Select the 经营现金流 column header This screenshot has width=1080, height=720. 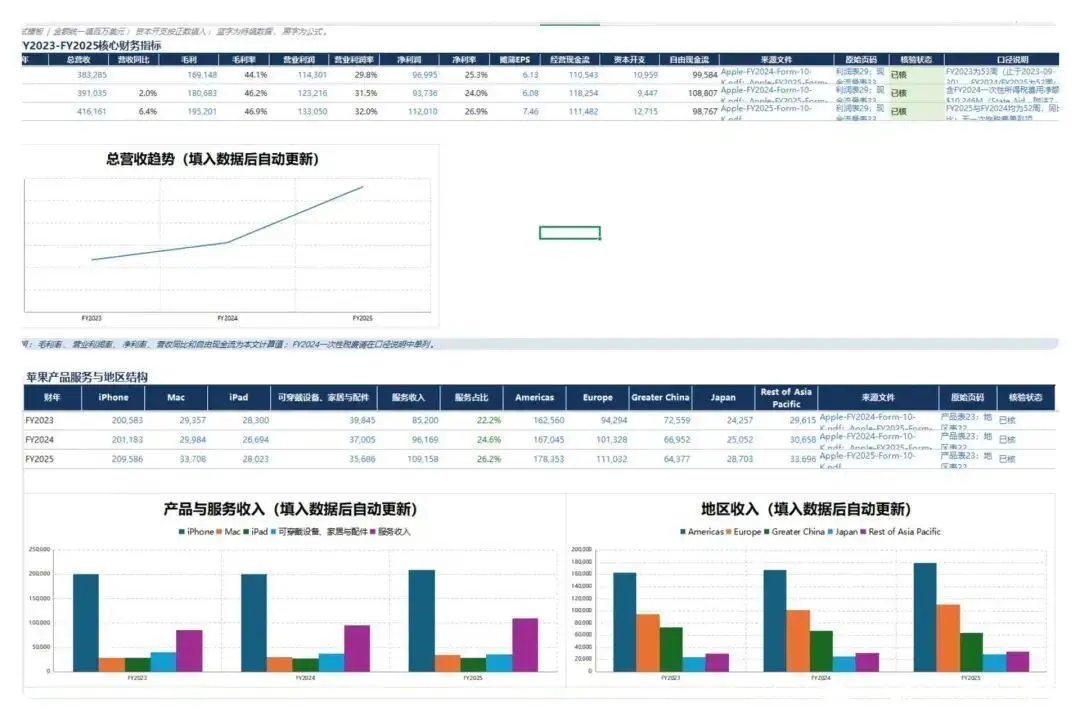coord(570,60)
